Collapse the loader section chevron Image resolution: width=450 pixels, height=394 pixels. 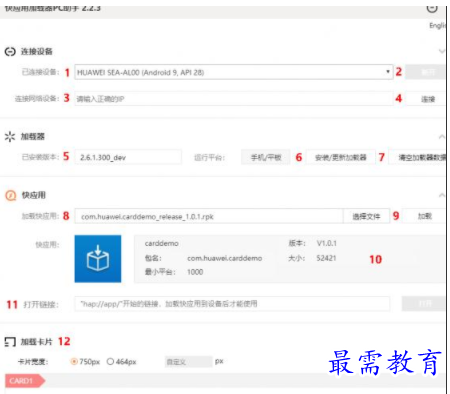(x=442, y=137)
